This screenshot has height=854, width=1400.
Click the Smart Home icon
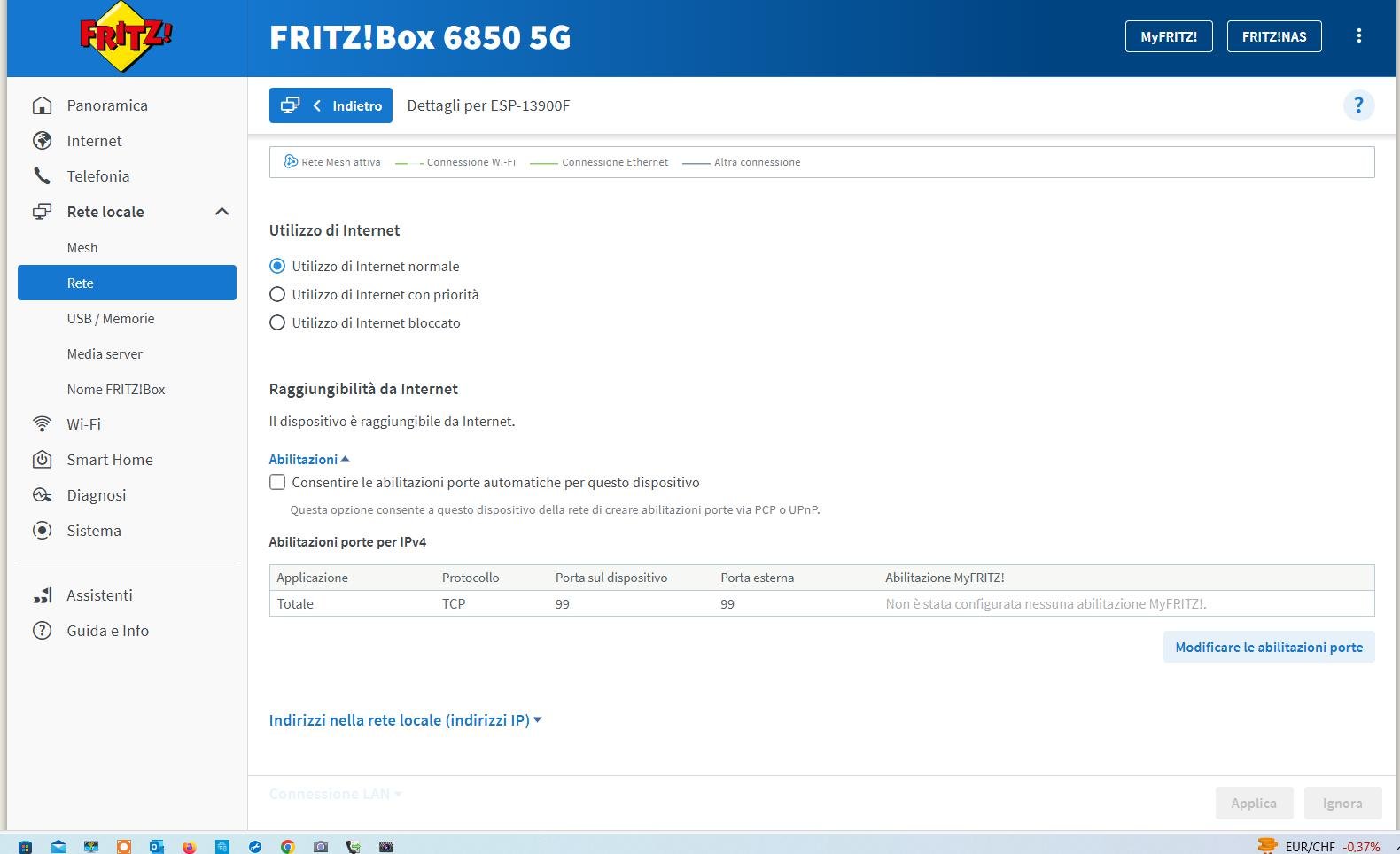pos(42,460)
